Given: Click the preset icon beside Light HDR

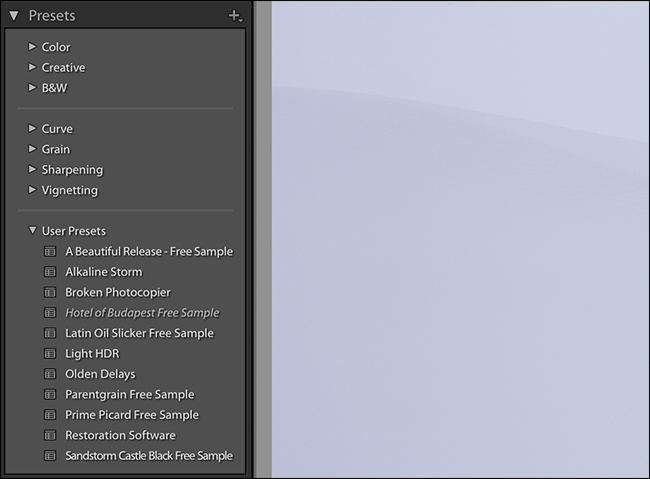Looking at the screenshot, I should [50, 354].
